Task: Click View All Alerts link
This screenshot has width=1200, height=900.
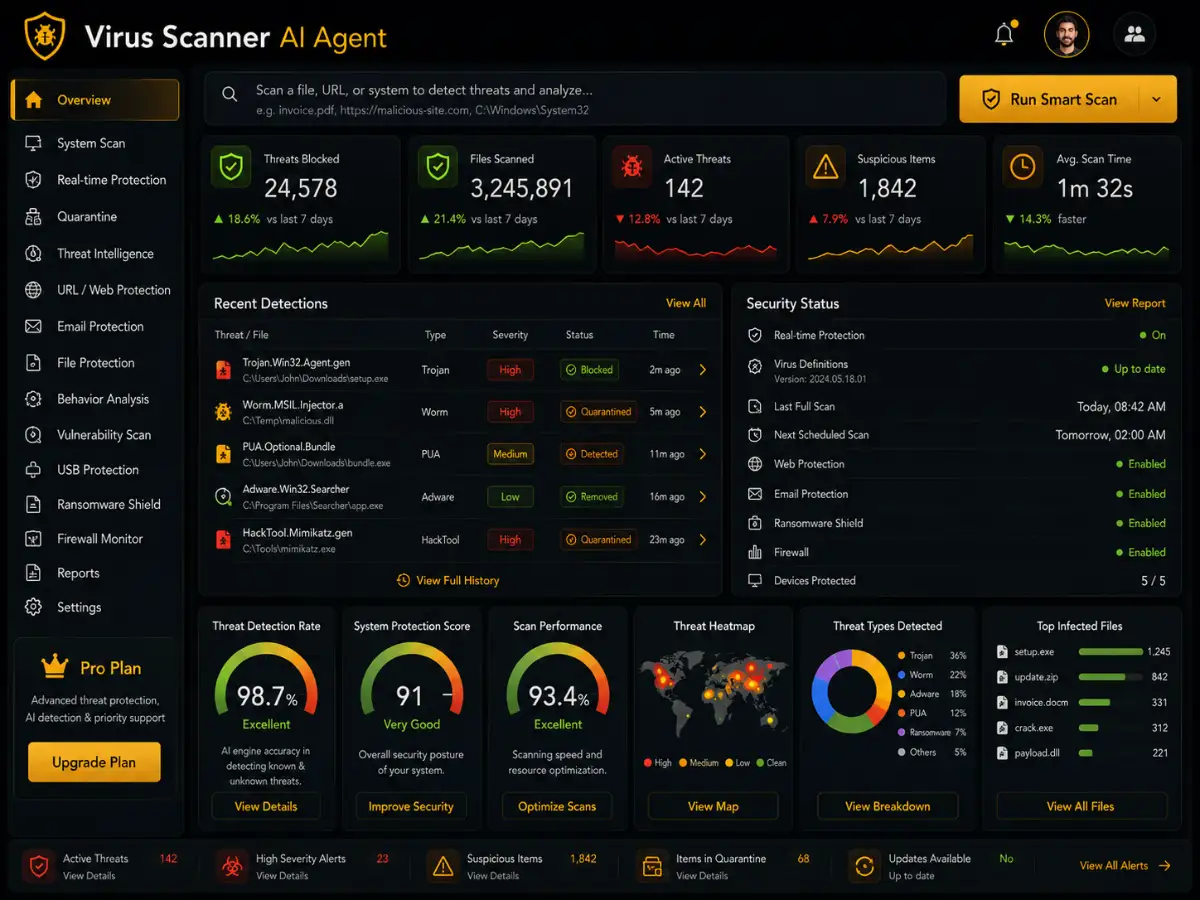Action: coord(1125,866)
